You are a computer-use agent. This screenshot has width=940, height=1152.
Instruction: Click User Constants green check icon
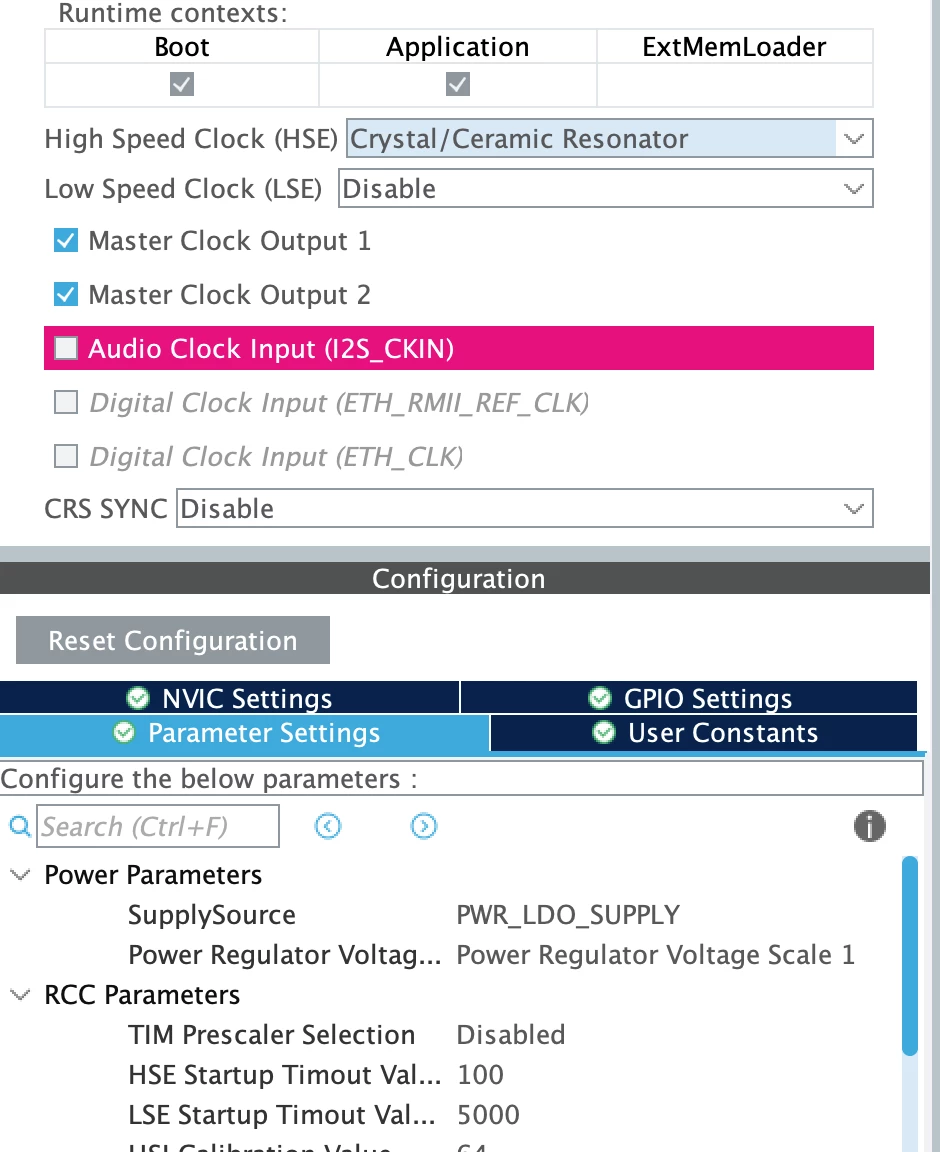(604, 732)
